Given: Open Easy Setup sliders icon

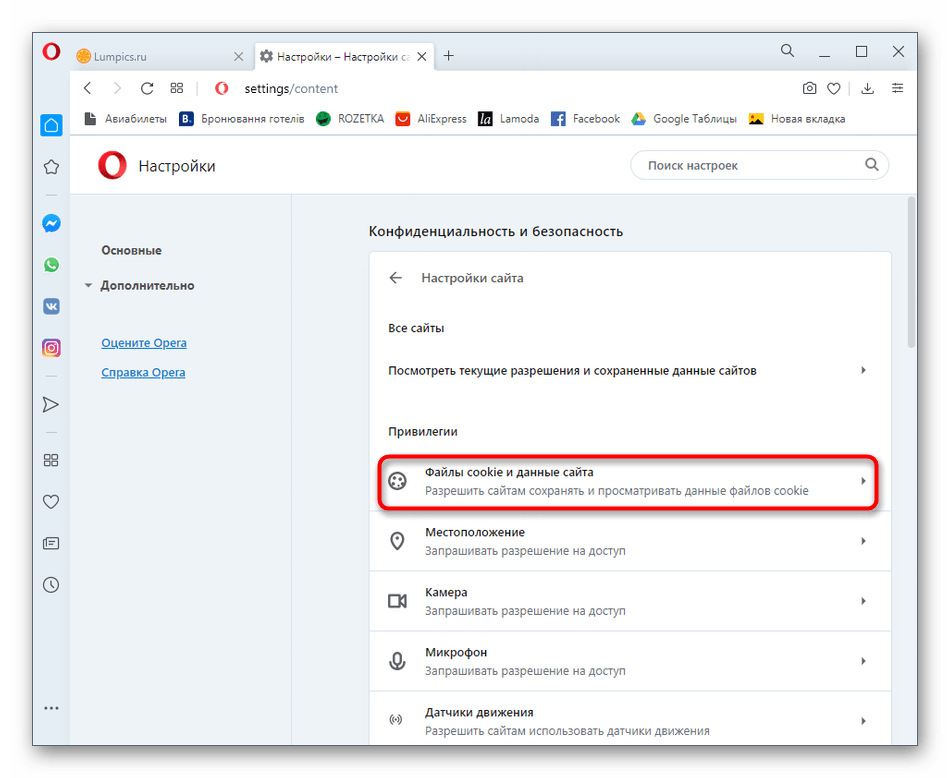Looking at the screenshot, I should [897, 88].
